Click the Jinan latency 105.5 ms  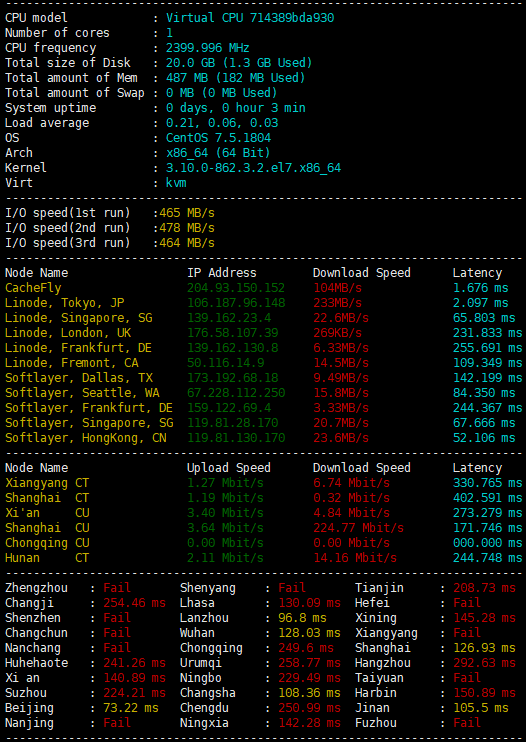pyautogui.click(x=481, y=708)
